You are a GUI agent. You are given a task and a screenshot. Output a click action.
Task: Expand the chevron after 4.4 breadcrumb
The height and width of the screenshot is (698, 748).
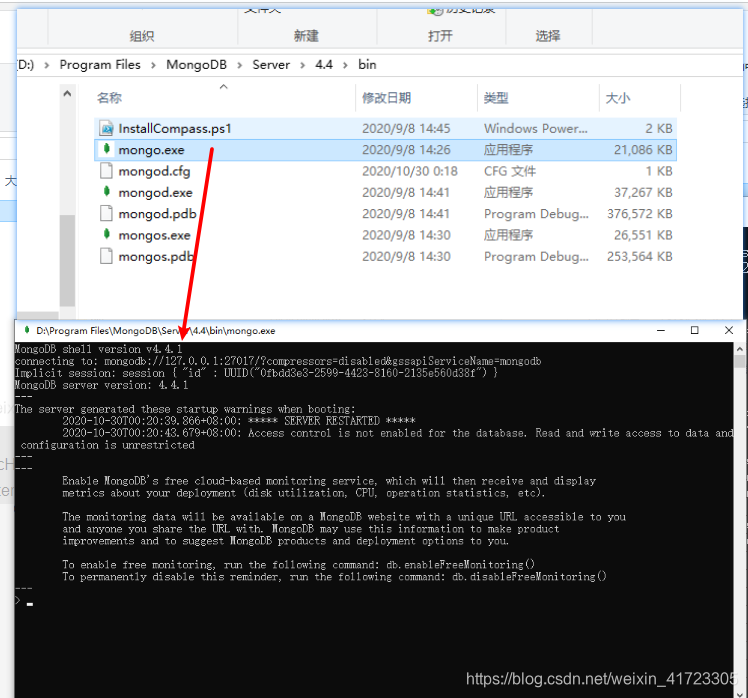click(x=345, y=65)
